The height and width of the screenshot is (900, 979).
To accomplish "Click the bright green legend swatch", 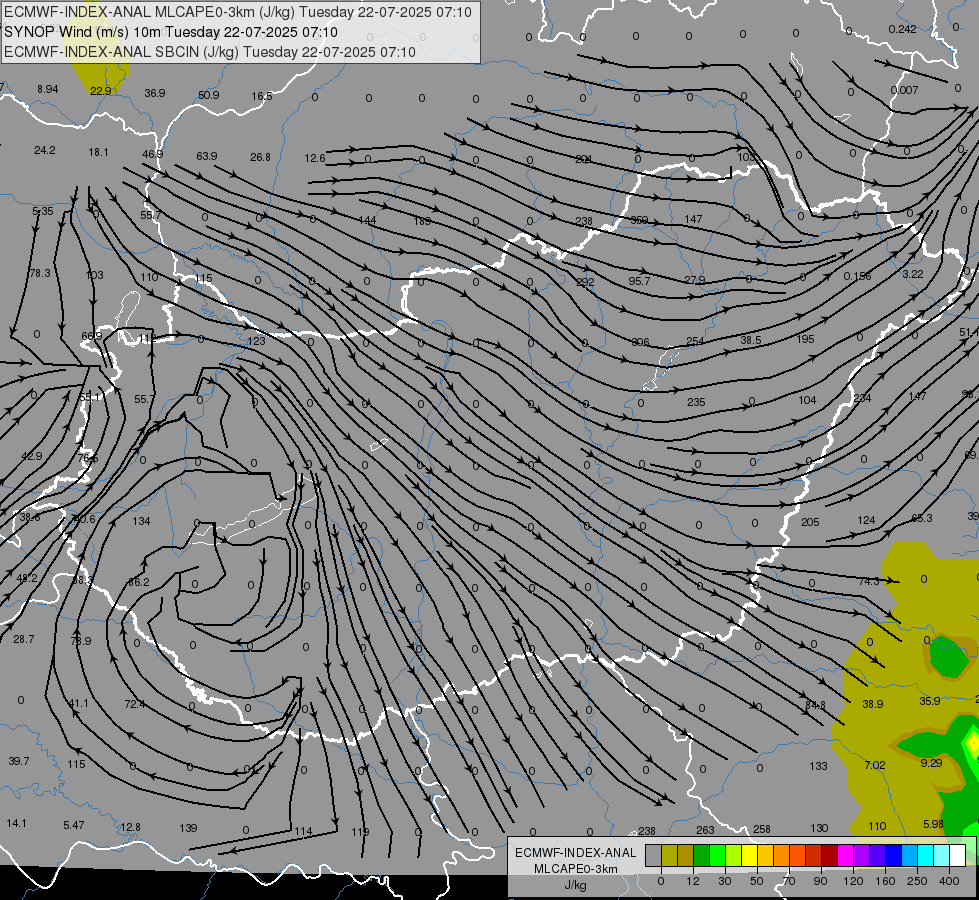I will pyautogui.click(x=717, y=855).
